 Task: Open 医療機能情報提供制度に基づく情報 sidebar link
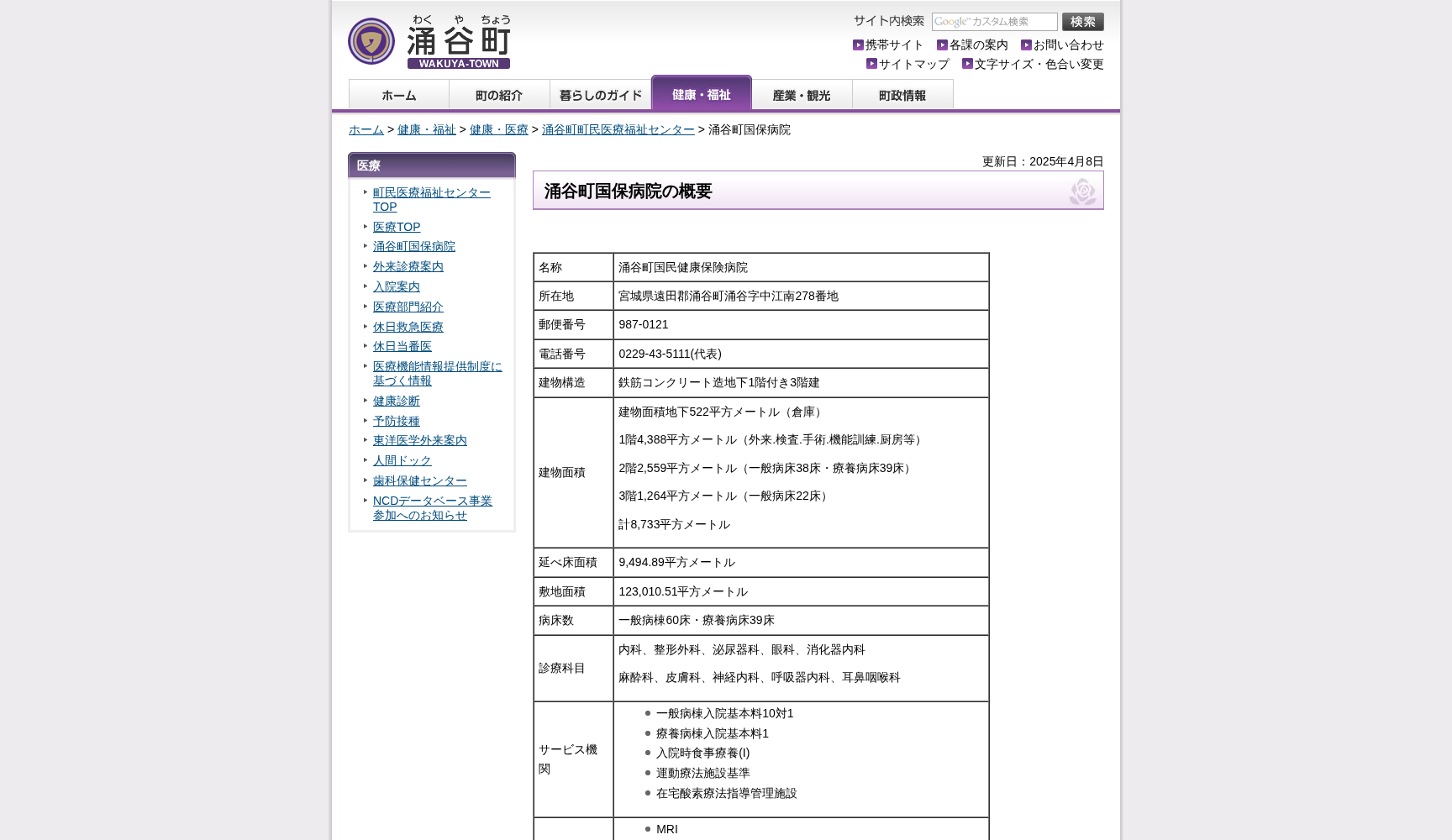pos(438,374)
